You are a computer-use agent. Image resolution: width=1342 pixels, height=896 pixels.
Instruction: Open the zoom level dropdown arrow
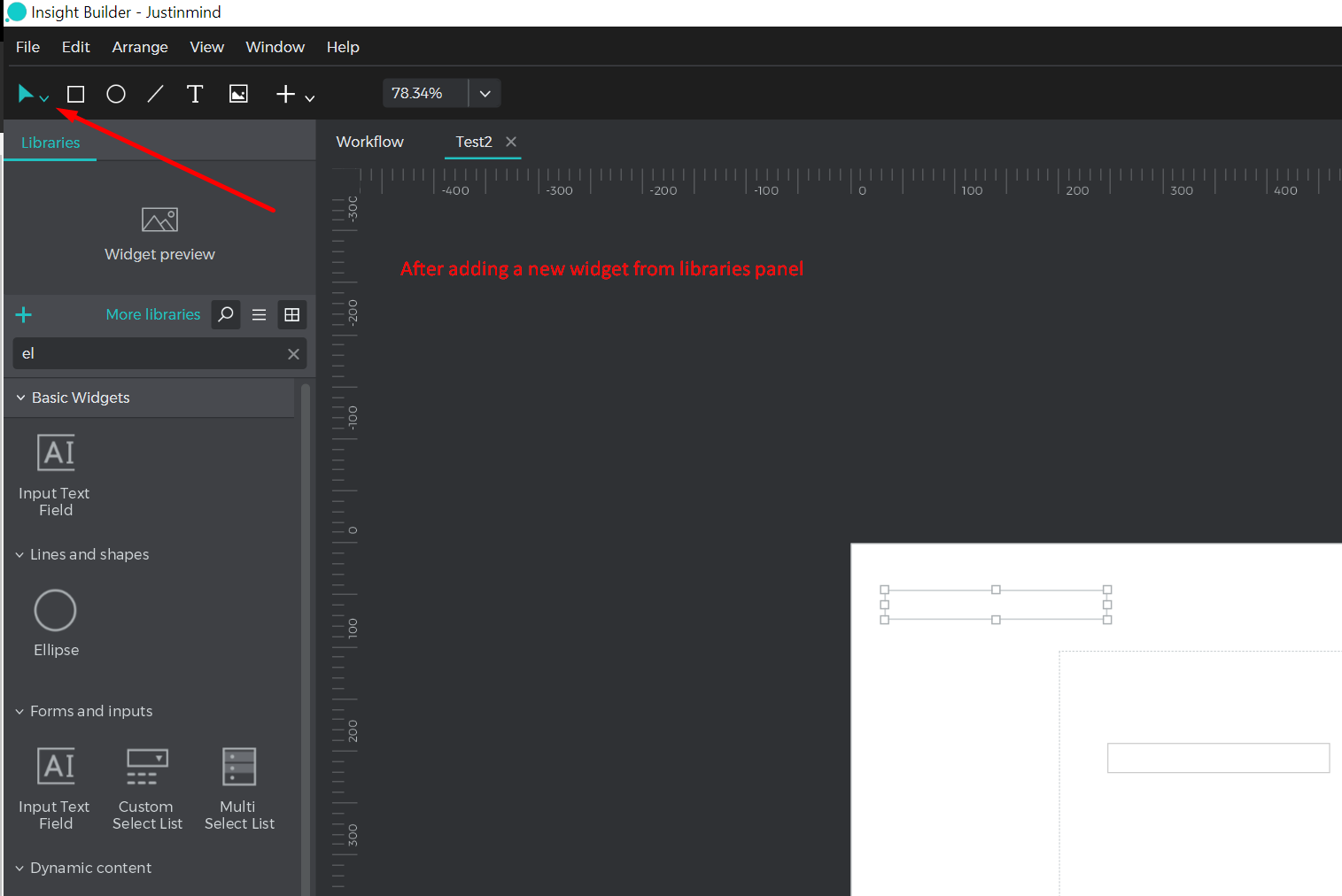coord(485,93)
